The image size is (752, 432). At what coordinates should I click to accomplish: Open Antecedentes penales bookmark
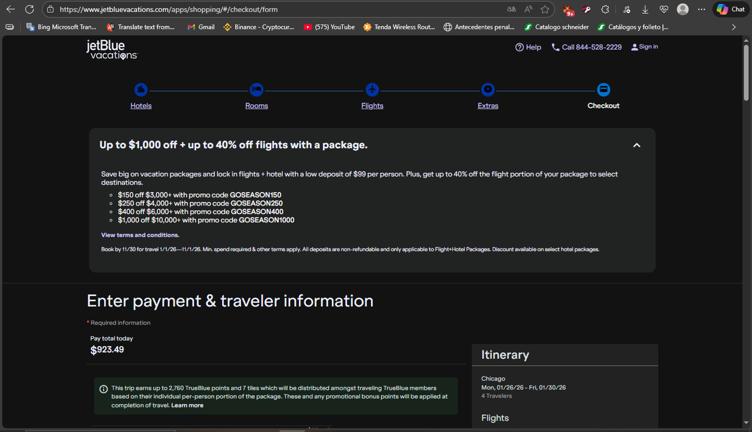pos(479,27)
